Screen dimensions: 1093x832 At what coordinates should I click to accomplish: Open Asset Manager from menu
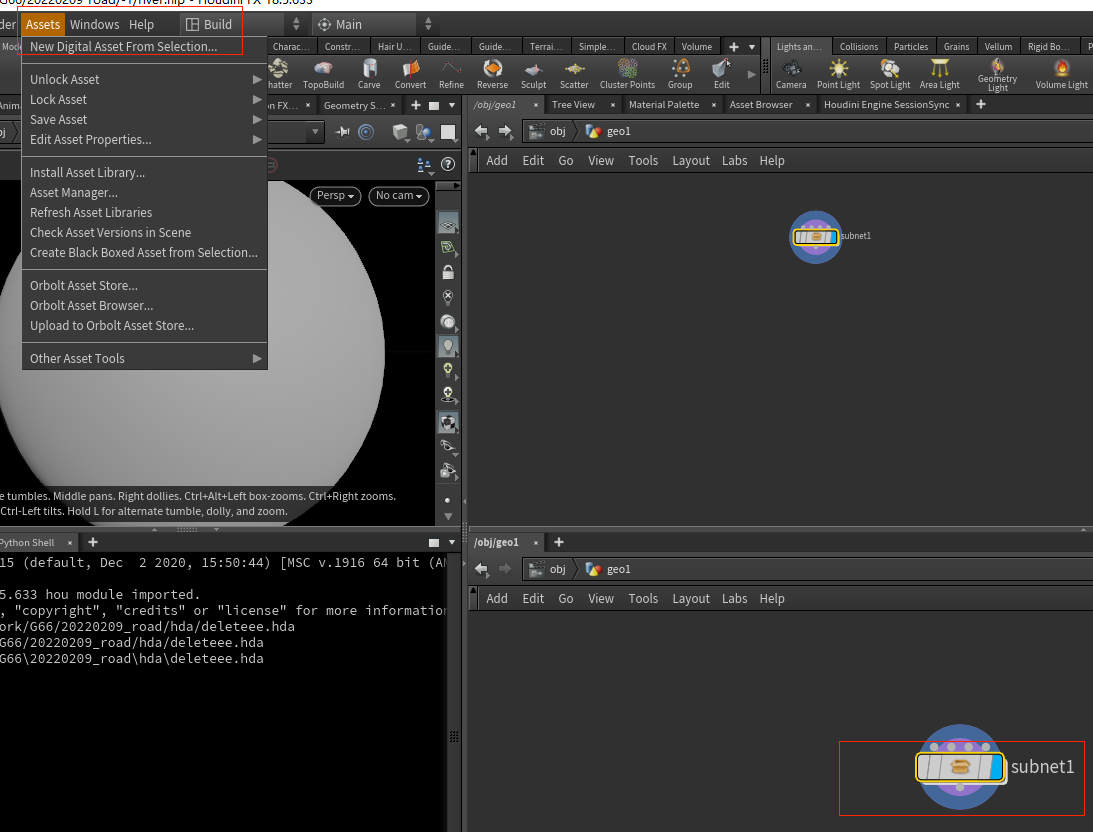pos(73,193)
